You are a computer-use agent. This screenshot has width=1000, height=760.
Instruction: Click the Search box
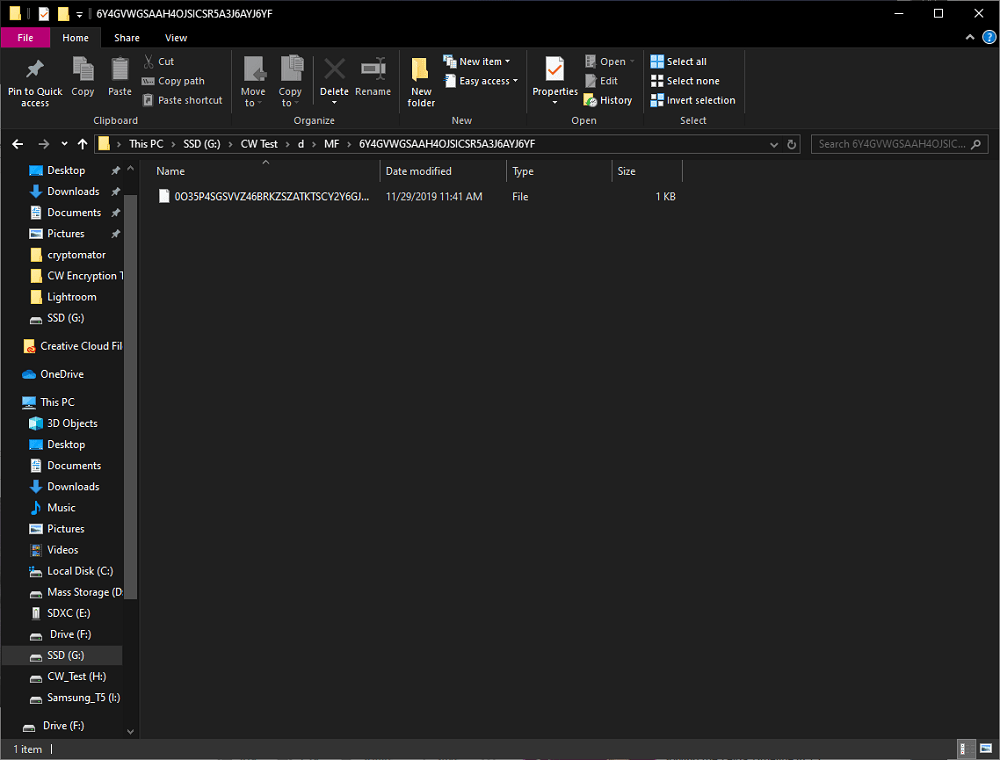899,144
